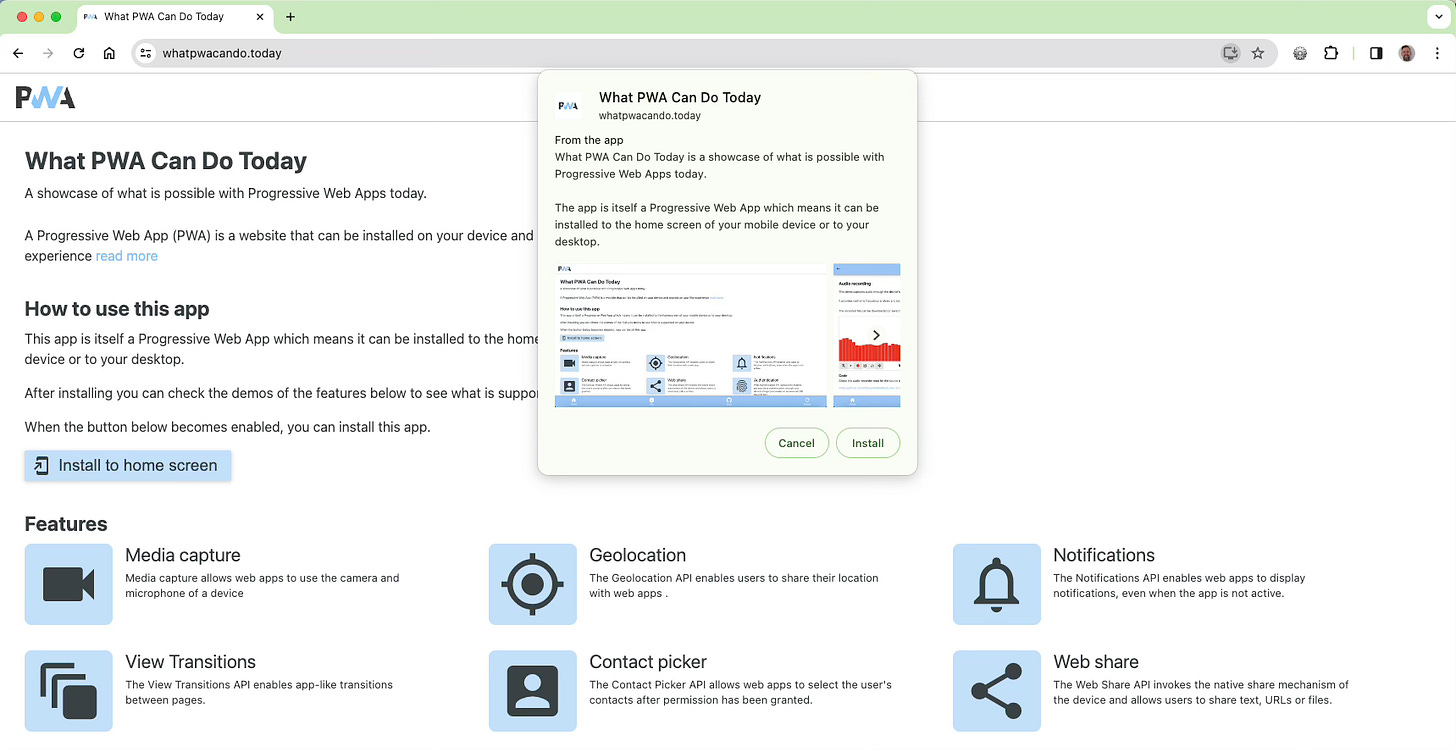The image size is (1456, 751).
Task: Click the extension icon left of puzzle icon
Action: (x=1300, y=53)
